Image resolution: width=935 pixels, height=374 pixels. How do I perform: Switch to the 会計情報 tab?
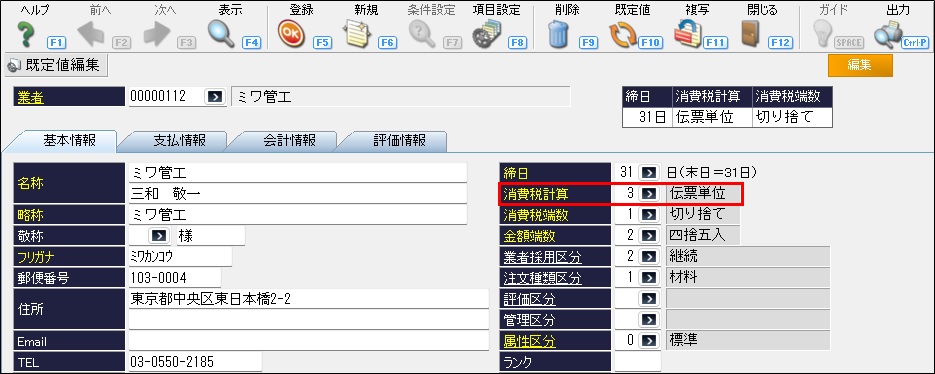pos(289,140)
